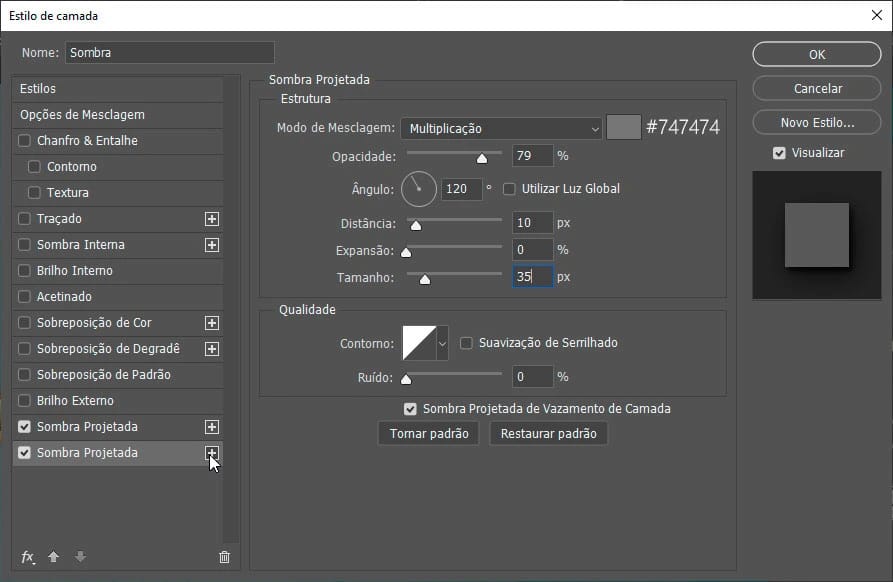Disable the Visualizar checkbox
Viewport: 893px width, 582px height.
pyautogui.click(x=777, y=152)
